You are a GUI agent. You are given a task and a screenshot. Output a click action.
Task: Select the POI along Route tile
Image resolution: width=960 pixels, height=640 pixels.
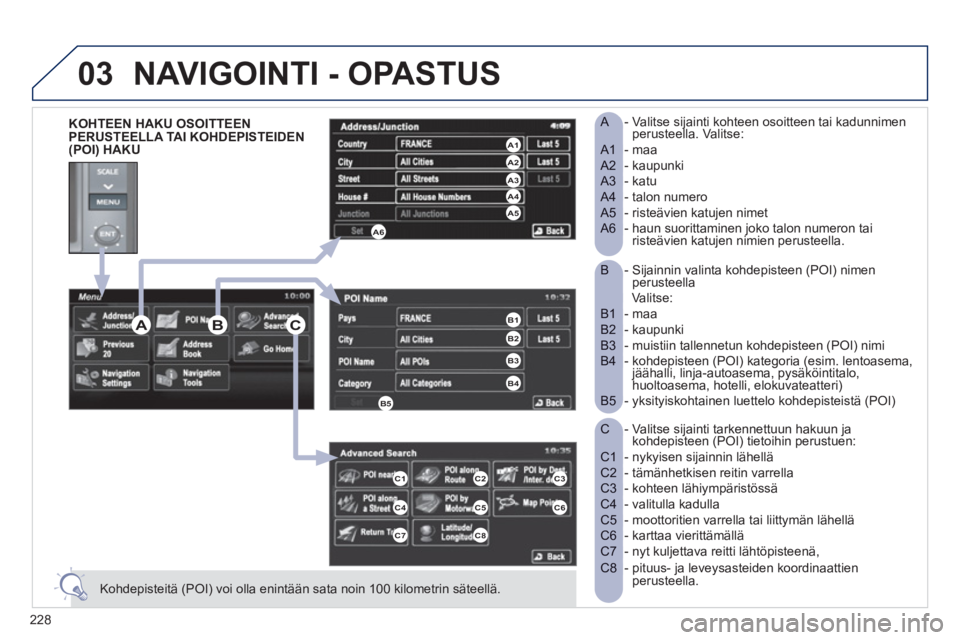click(x=451, y=475)
